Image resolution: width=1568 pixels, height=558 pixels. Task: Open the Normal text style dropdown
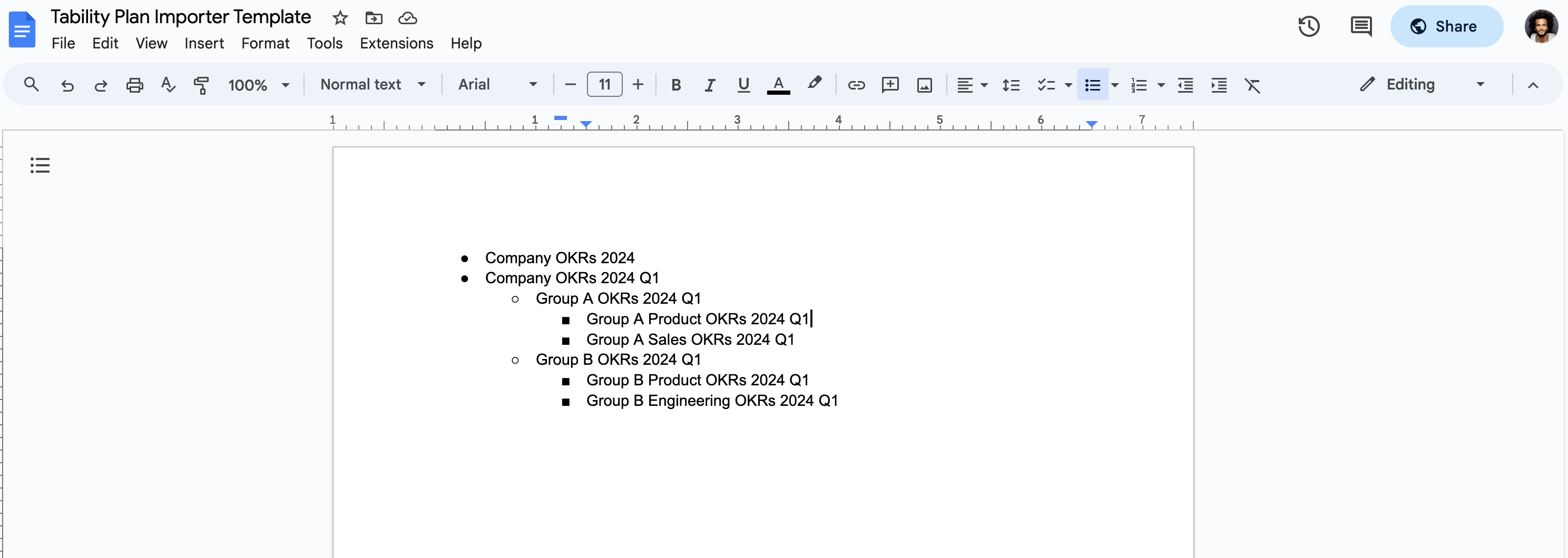372,85
